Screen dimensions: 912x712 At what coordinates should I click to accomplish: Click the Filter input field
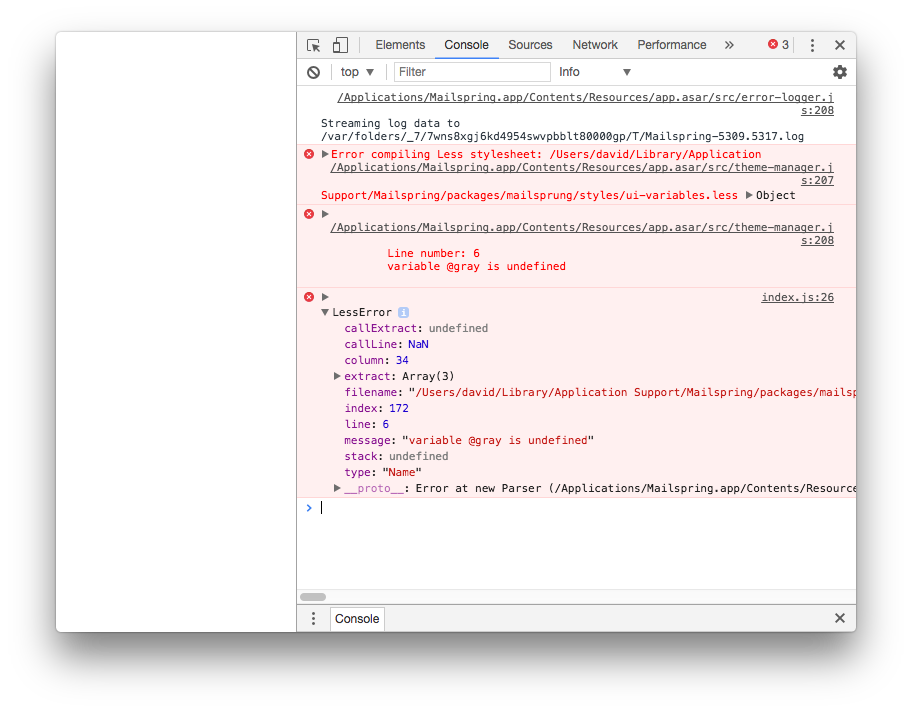(472, 71)
